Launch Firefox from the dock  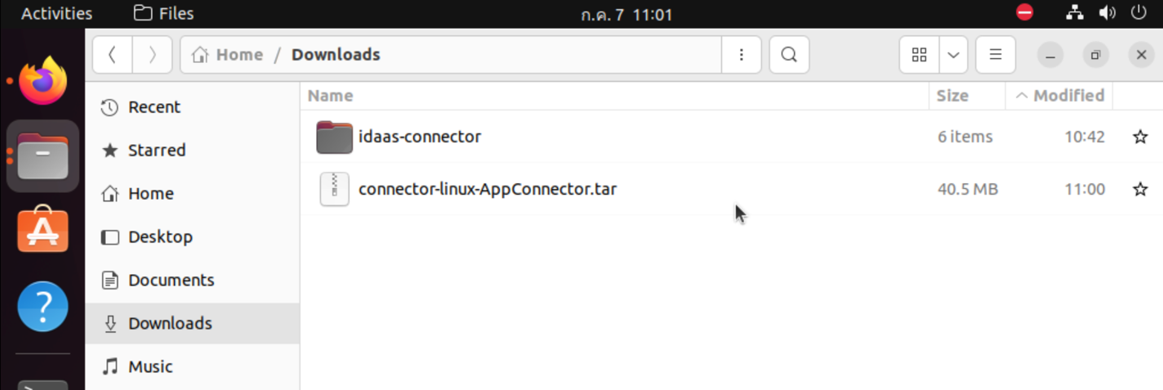[x=43, y=82]
